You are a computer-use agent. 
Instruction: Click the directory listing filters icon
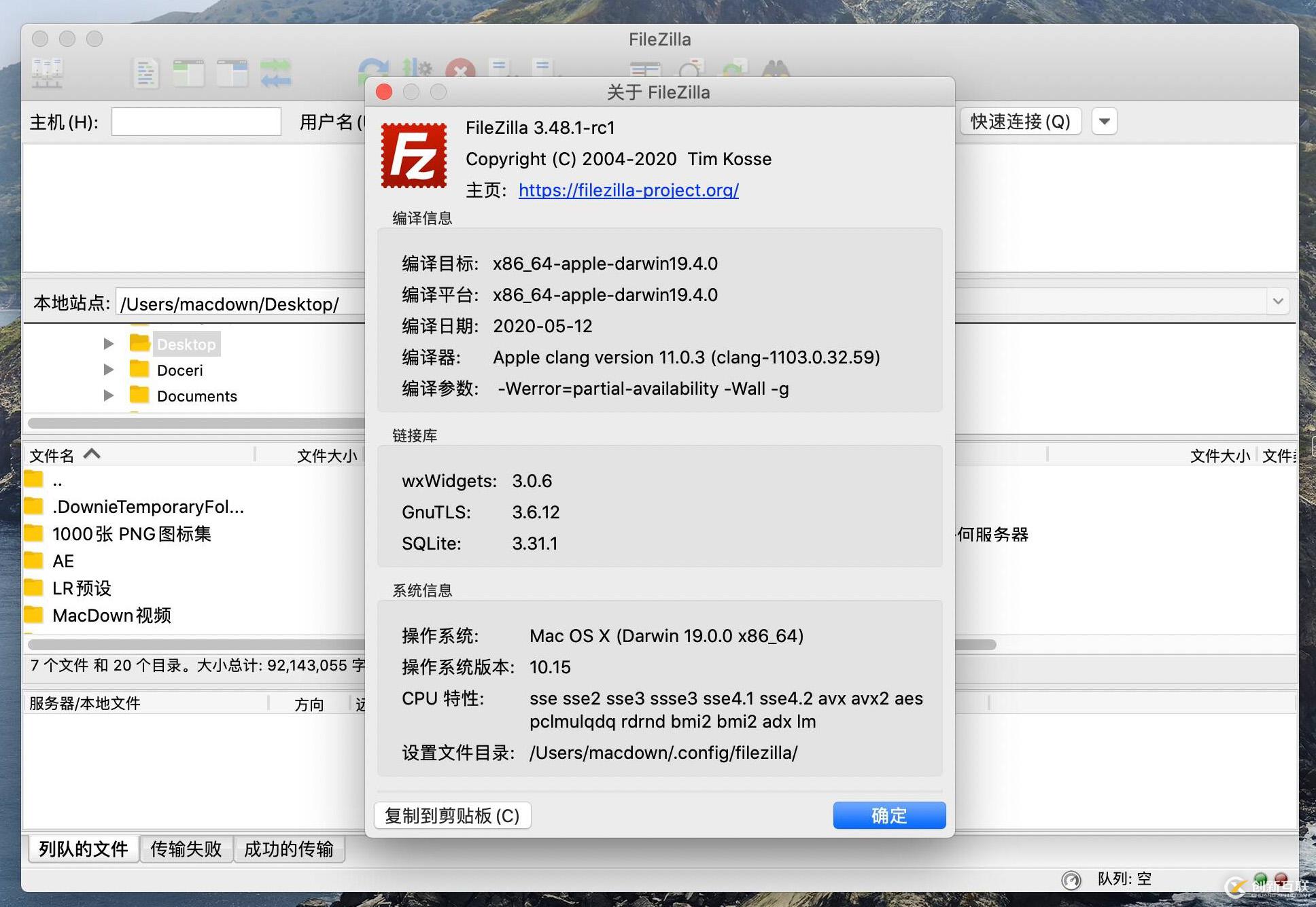[645, 69]
